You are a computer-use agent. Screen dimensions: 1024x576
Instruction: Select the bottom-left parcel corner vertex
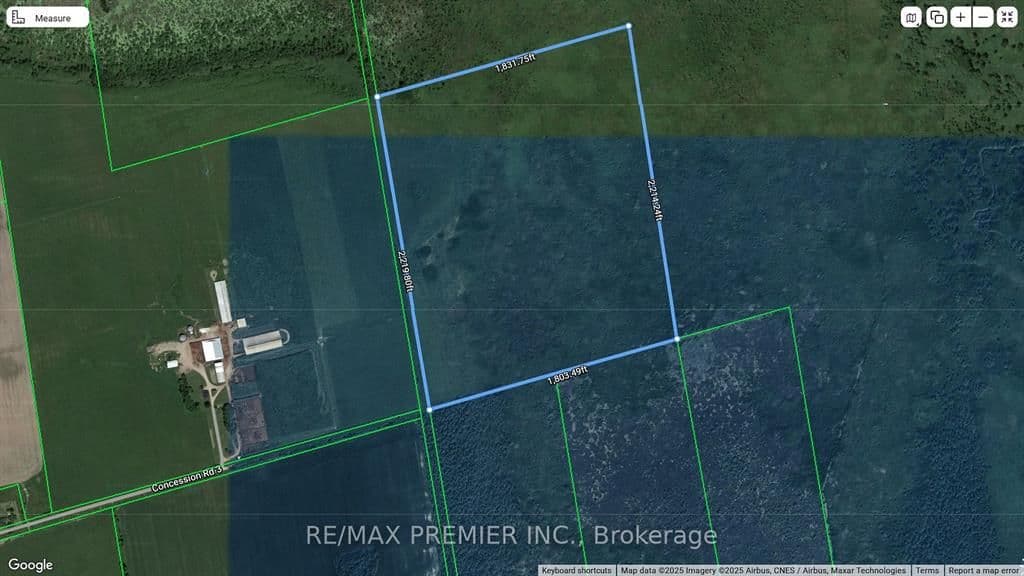point(430,409)
